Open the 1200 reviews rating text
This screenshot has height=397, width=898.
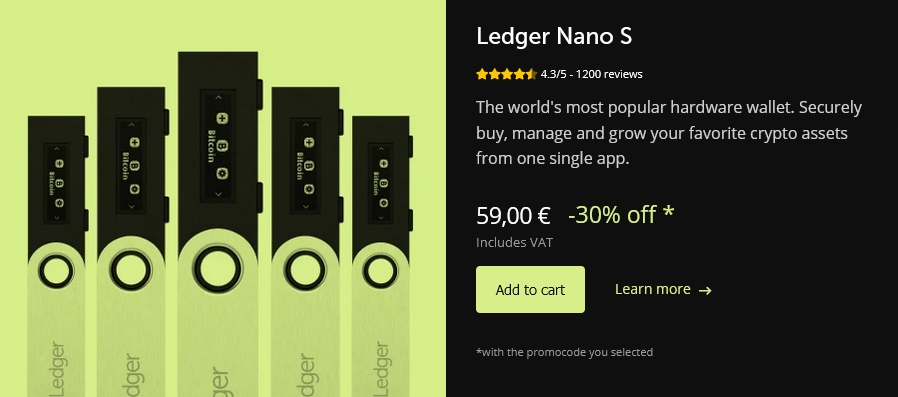592,74
